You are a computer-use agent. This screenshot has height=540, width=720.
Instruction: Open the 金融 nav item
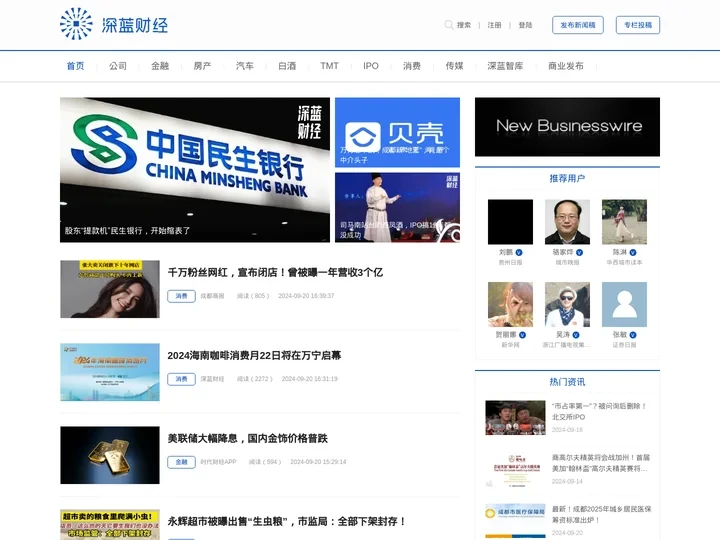point(160,66)
